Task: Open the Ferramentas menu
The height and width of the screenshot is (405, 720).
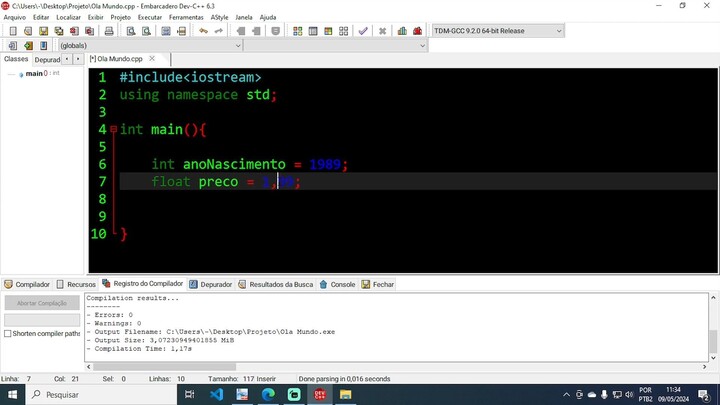Action: pyautogui.click(x=186, y=17)
